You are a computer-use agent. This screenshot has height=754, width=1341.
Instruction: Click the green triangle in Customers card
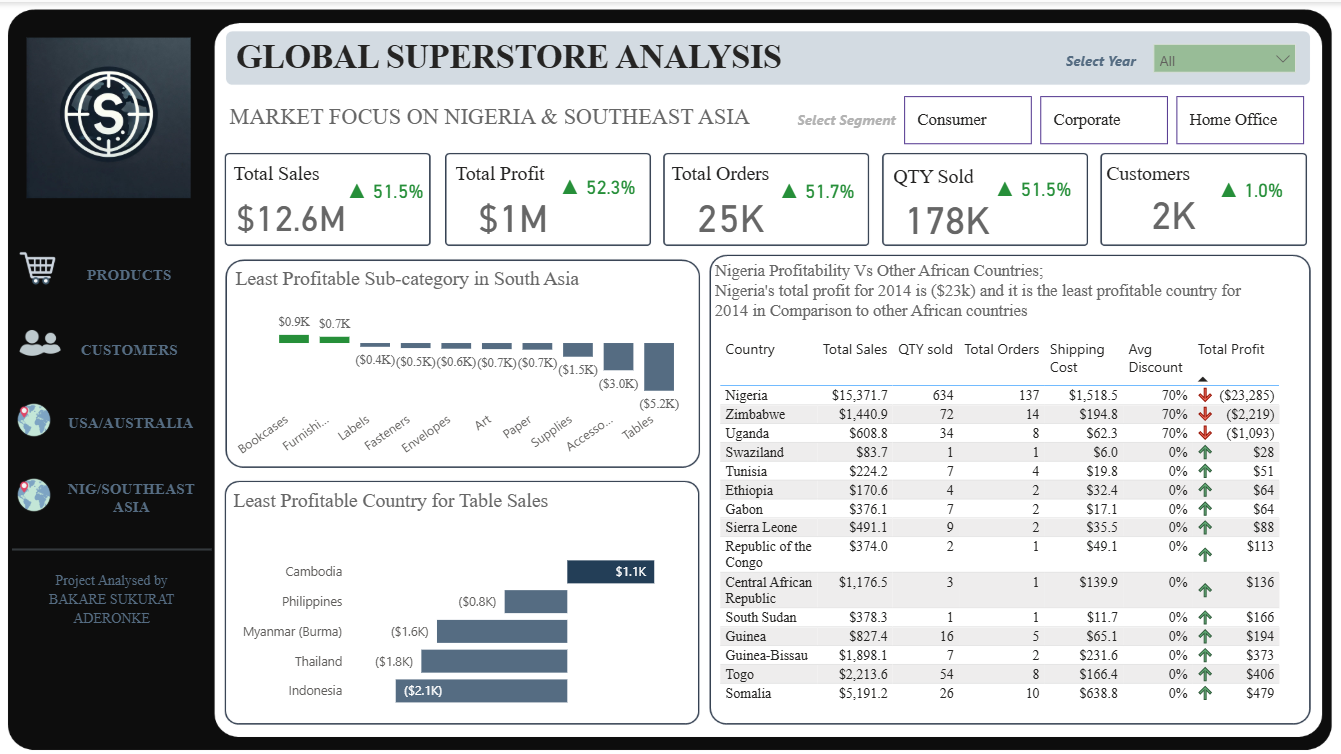[1230, 190]
